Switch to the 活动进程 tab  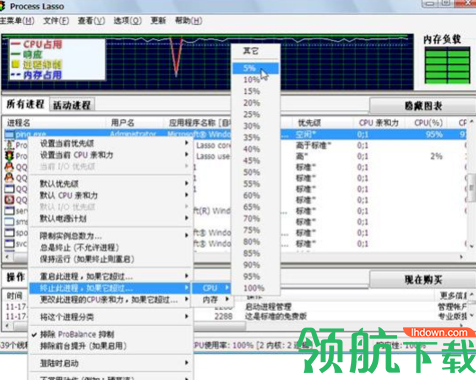[x=72, y=105]
